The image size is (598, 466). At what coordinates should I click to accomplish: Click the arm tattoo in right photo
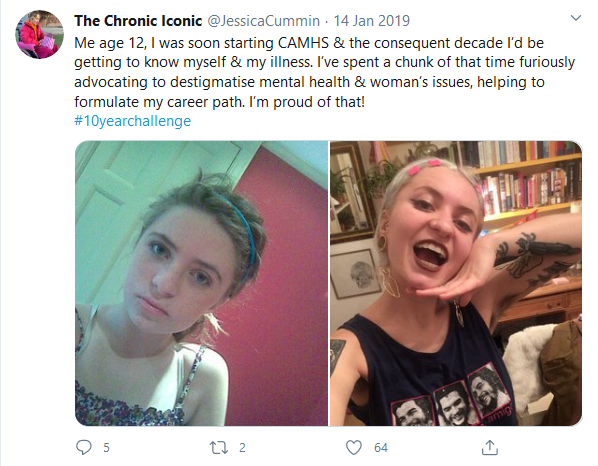coord(534,257)
